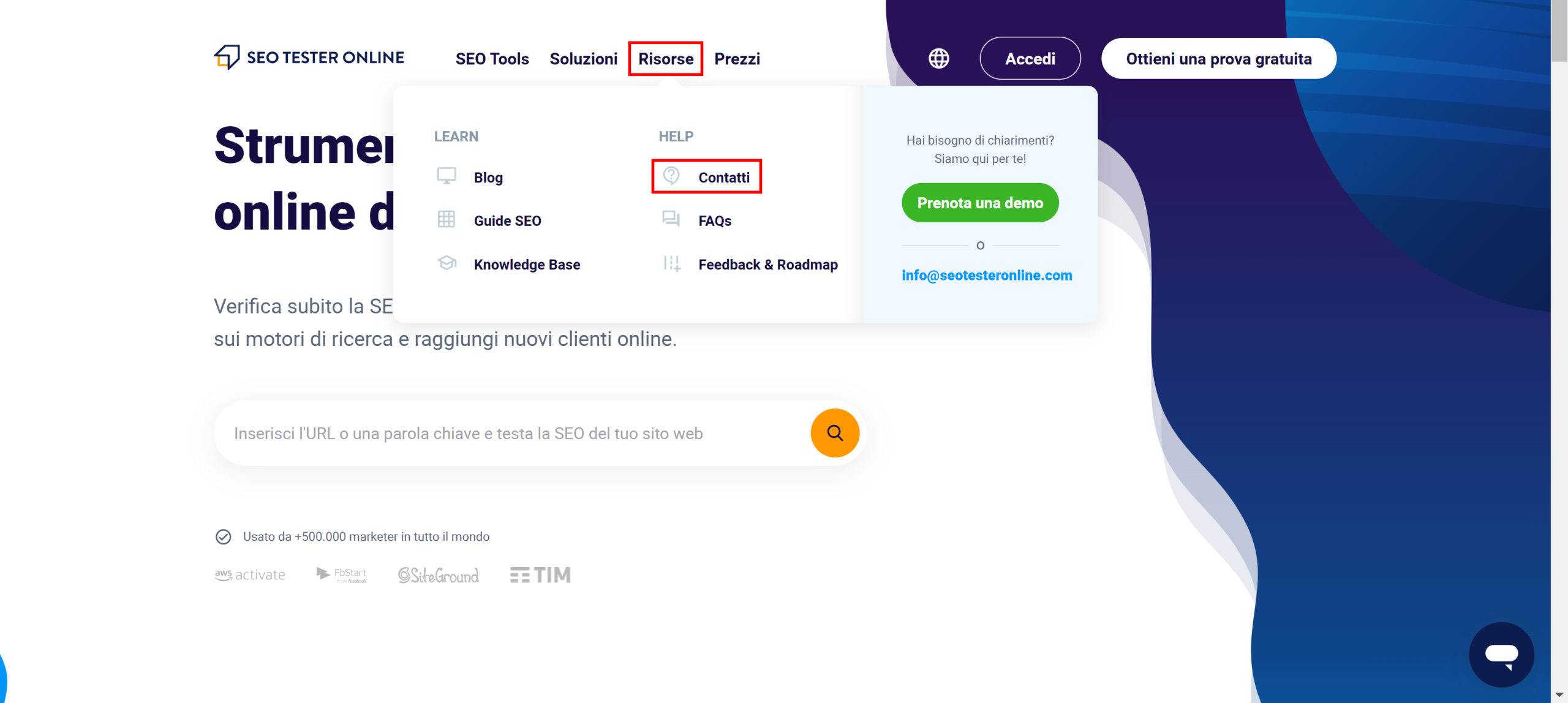Click the SEO Tester Online logo

click(309, 58)
